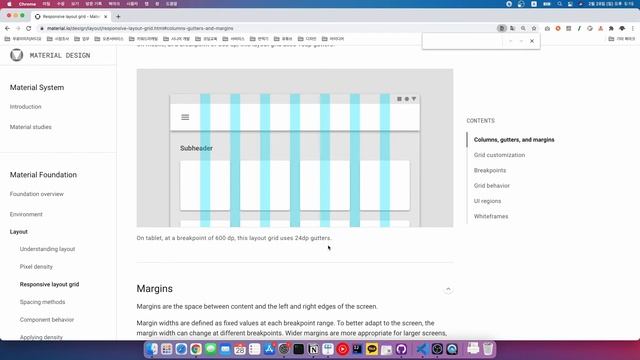Jump to UI regions in contents
Viewport: 640px width, 360px height.
(487, 201)
